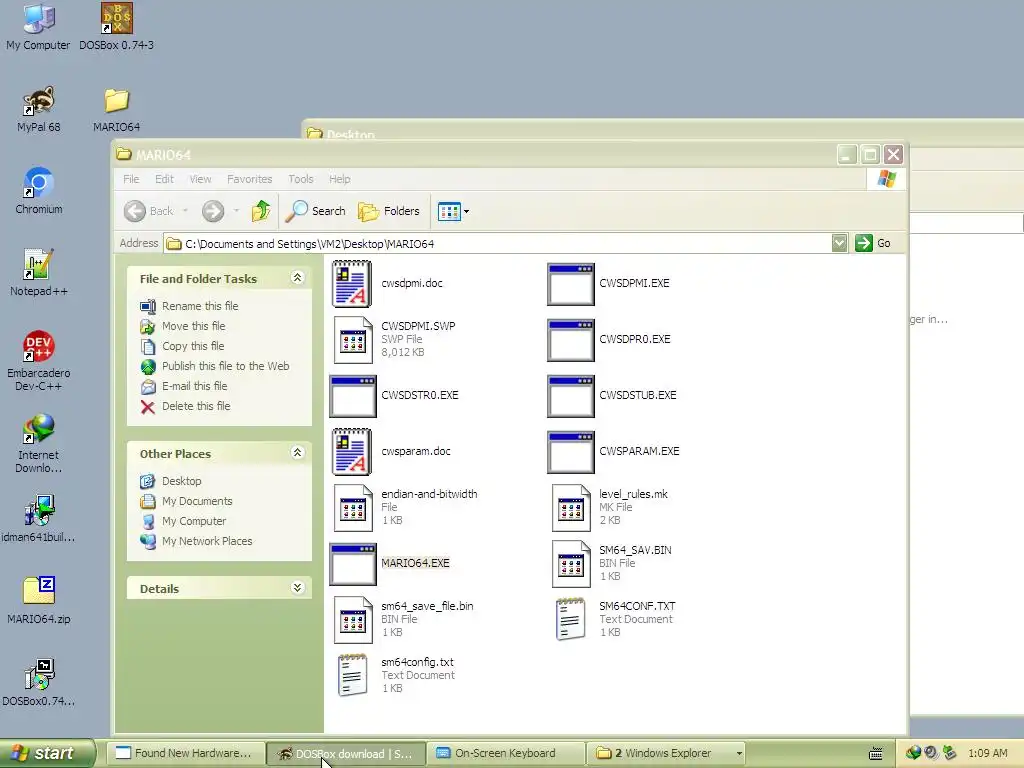The image size is (1024, 768).
Task: Select the CWSPARAM.EXE file icon
Action: point(571,453)
